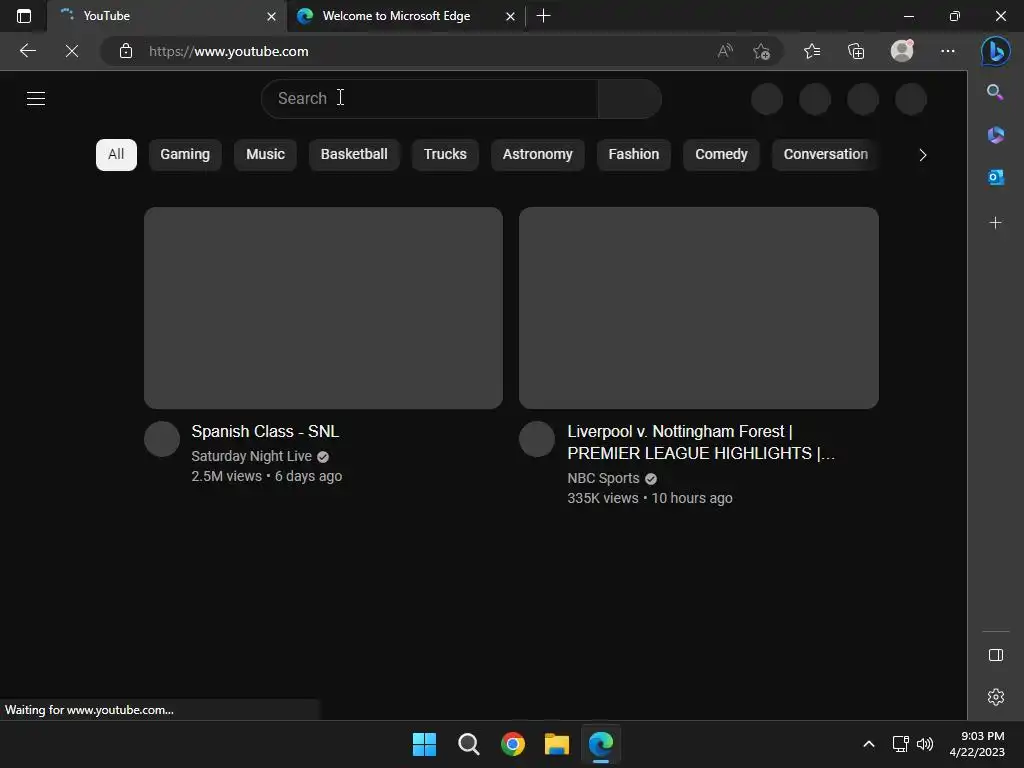
Task: Open the Bing chat sidebar button
Action: pyautogui.click(x=996, y=51)
